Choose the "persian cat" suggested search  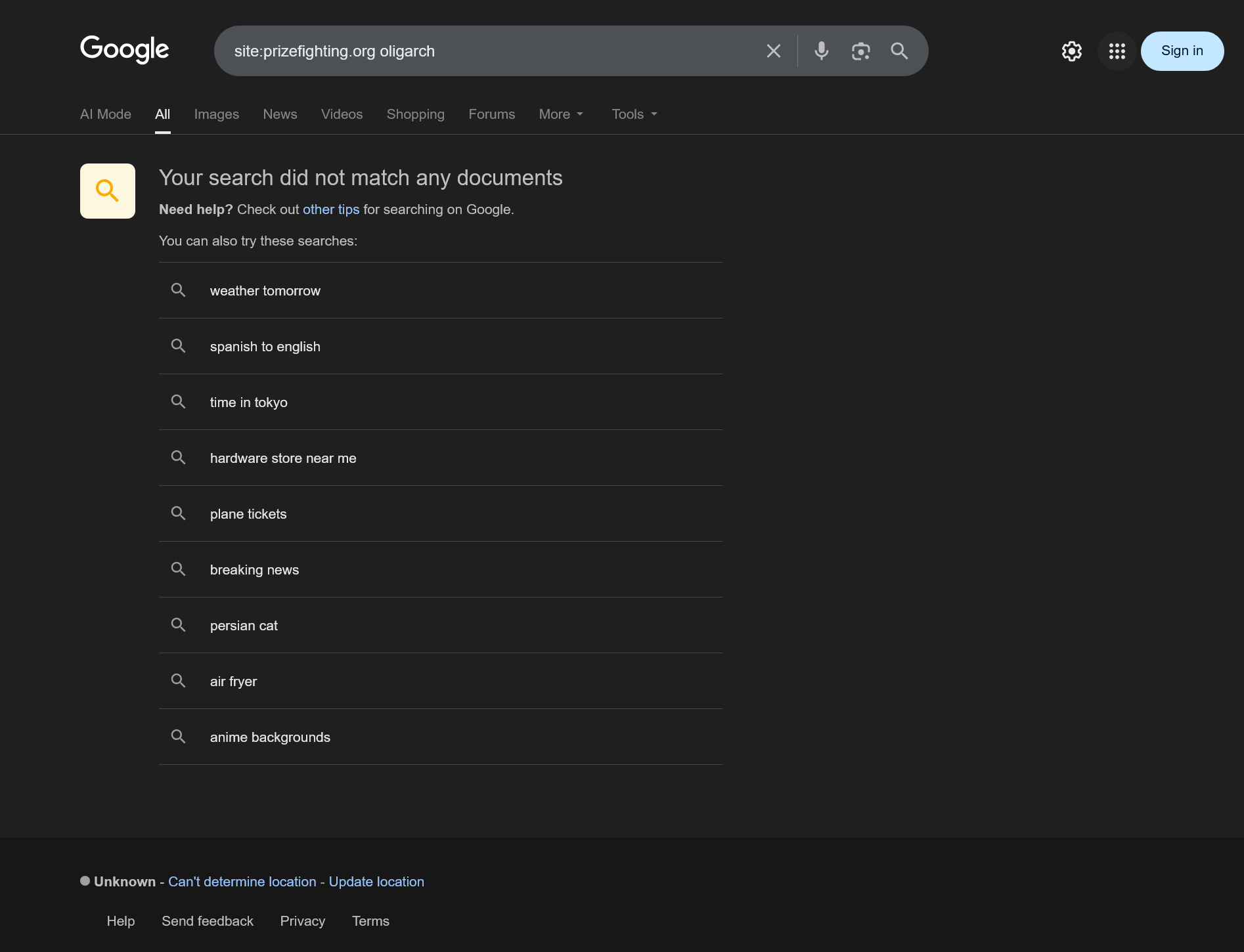tap(244, 626)
